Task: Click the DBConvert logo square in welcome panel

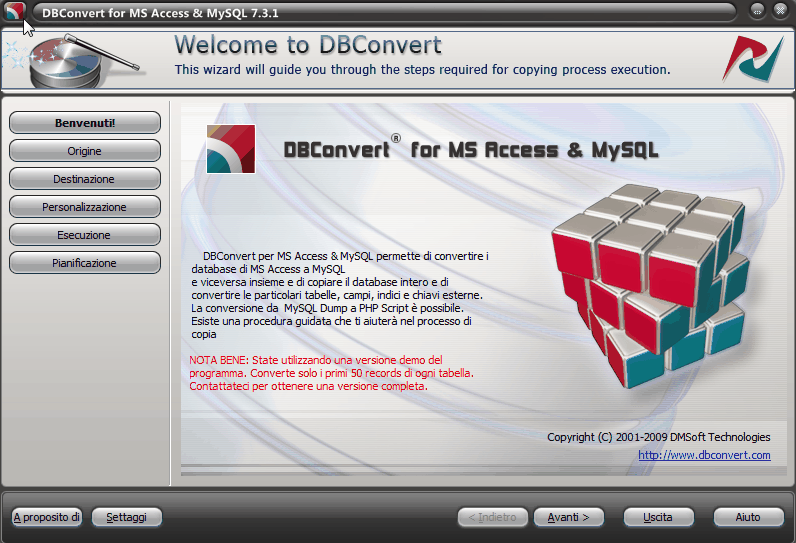Action: click(231, 149)
